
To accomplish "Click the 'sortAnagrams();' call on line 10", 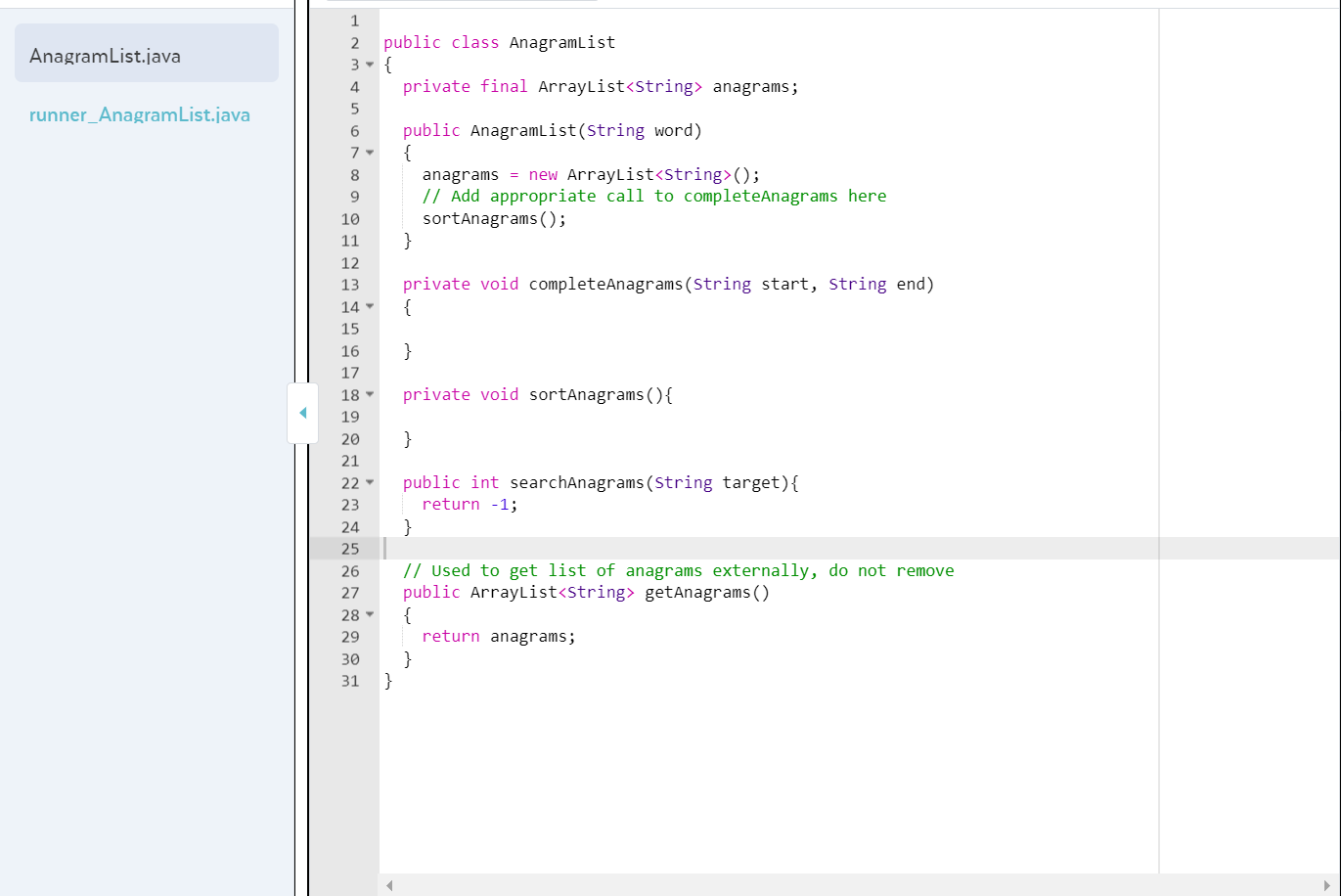I will 495,219.
